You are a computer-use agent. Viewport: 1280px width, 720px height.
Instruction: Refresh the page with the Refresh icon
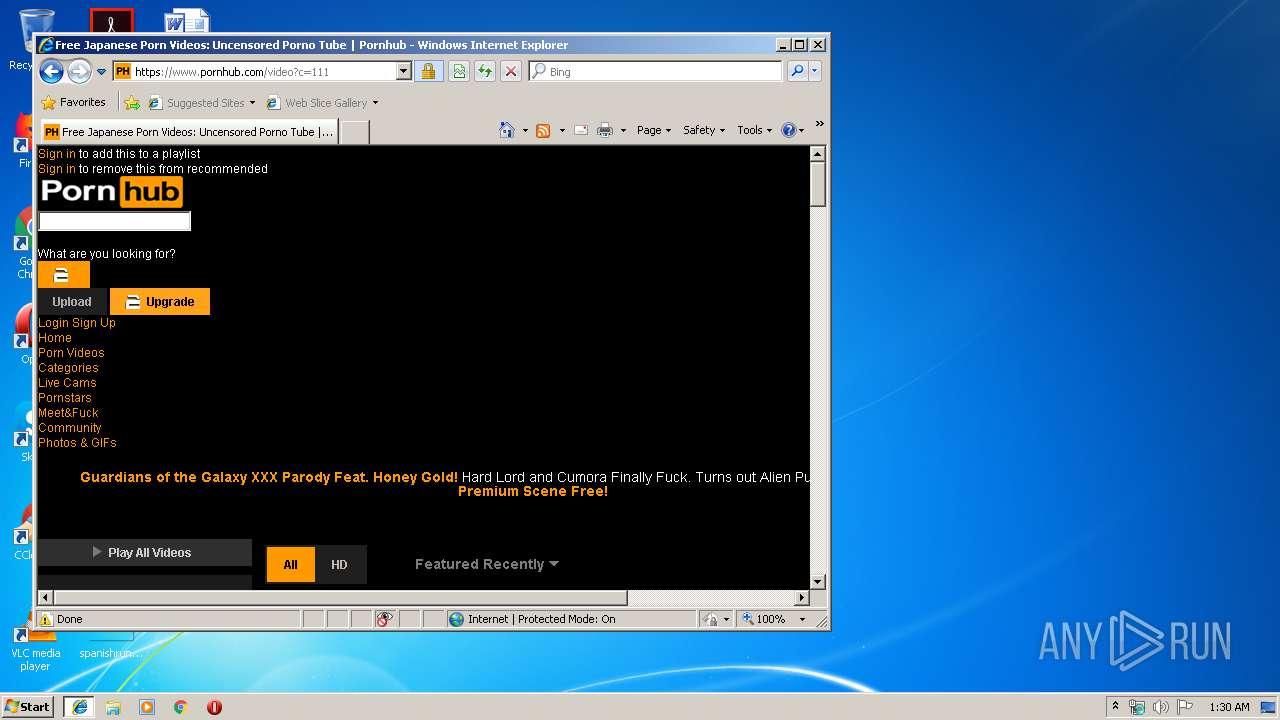tap(485, 71)
